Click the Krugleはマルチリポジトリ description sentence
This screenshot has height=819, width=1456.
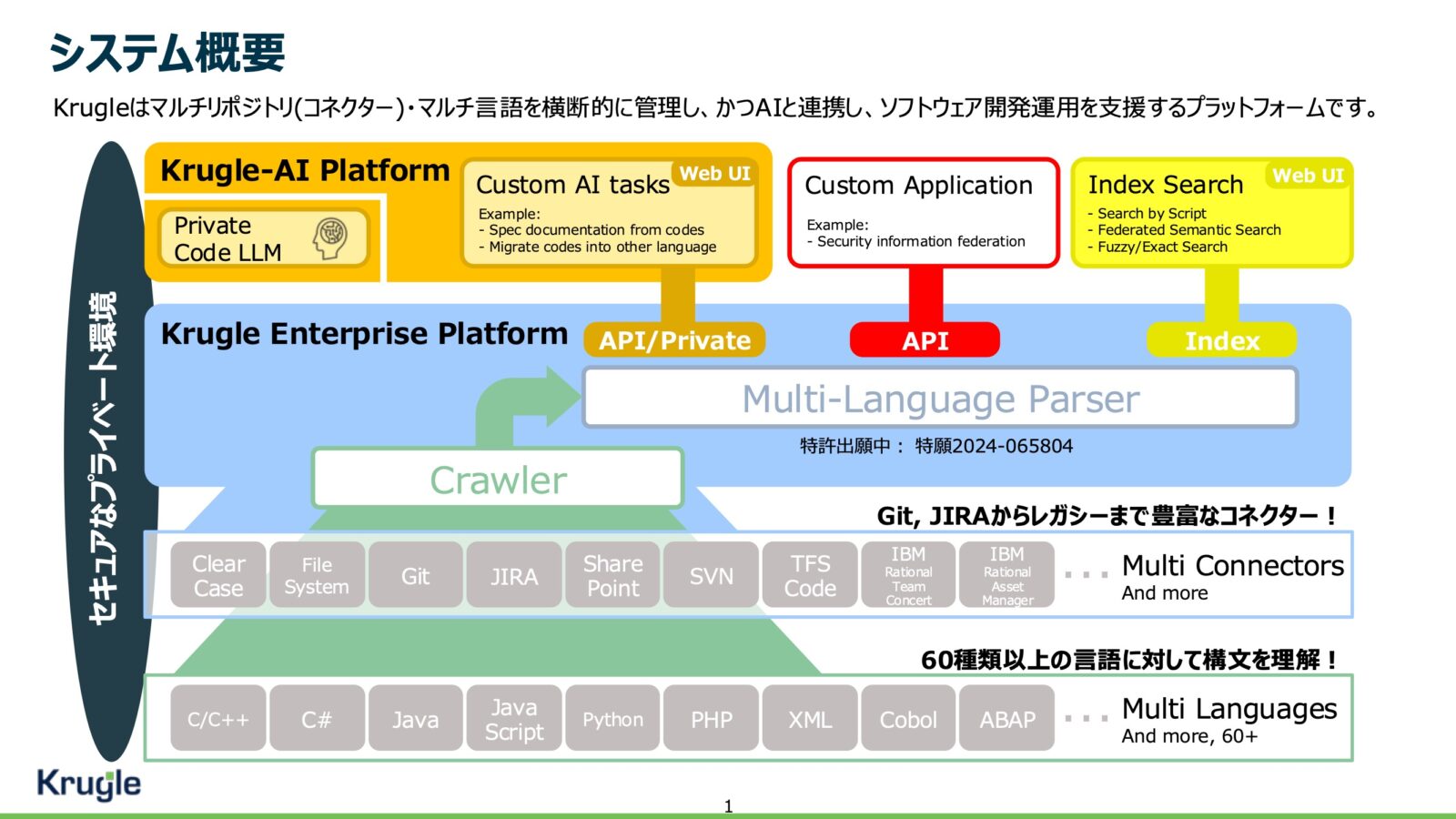click(716, 107)
